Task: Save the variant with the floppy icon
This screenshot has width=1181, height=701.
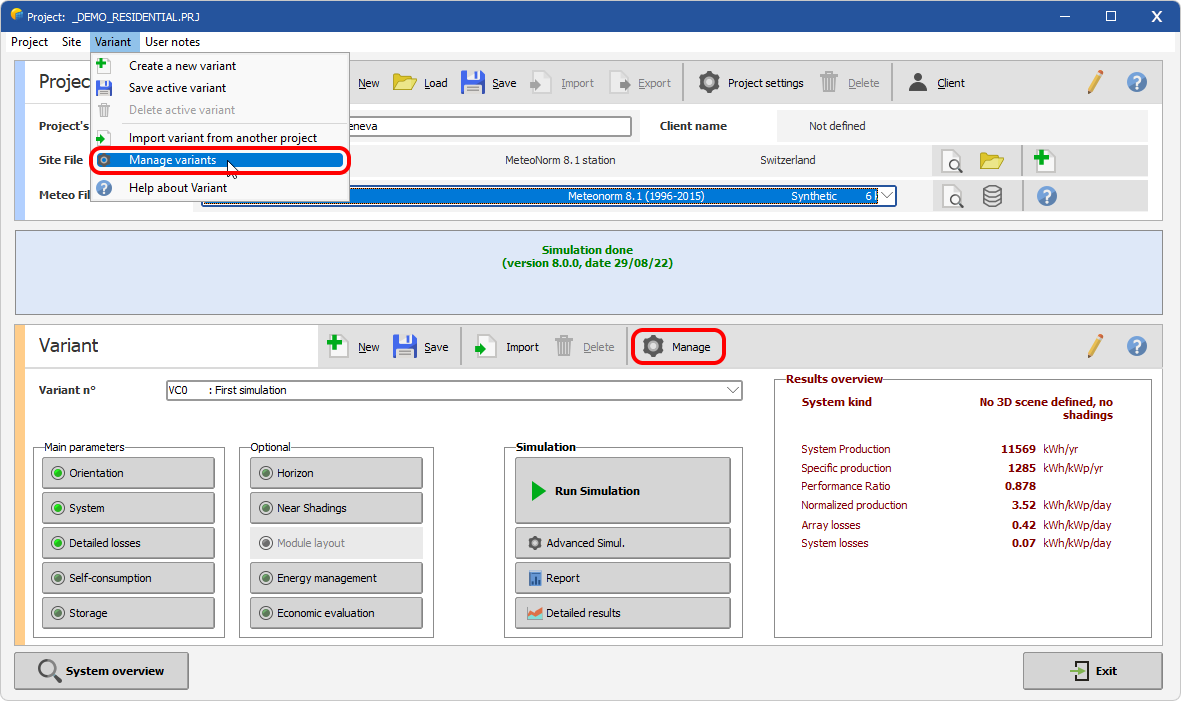Action: tap(404, 346)
